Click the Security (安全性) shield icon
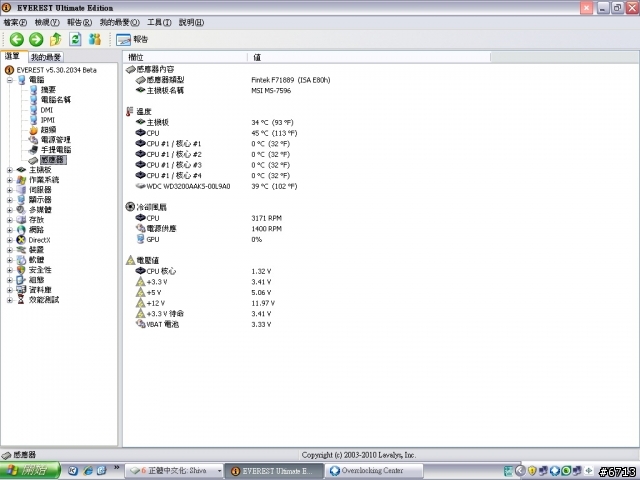Image resolution: width=640 pixels, height=480 pixels. [x=21, y=270]
